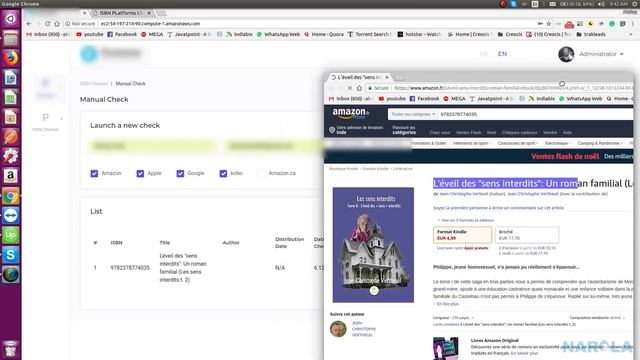Click the Amazon search input field

(535, 114)
